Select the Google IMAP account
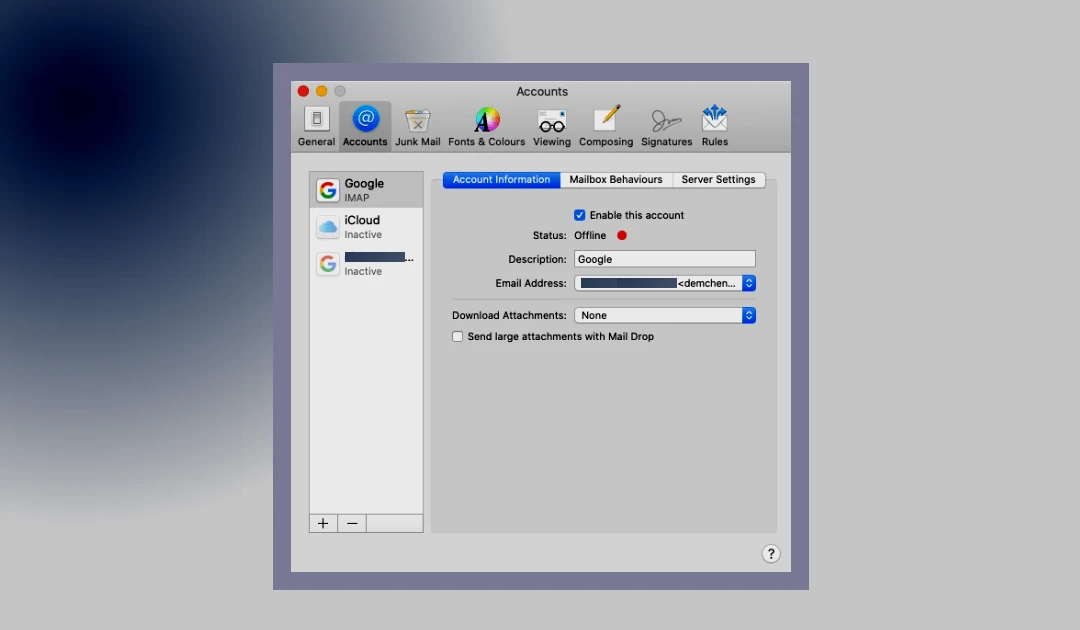Viewport: 1080px width, 630px height. click(366, 190)
